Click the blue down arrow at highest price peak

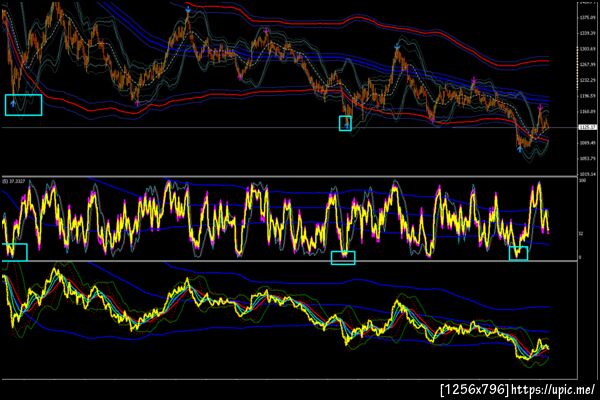coord(188,10)
